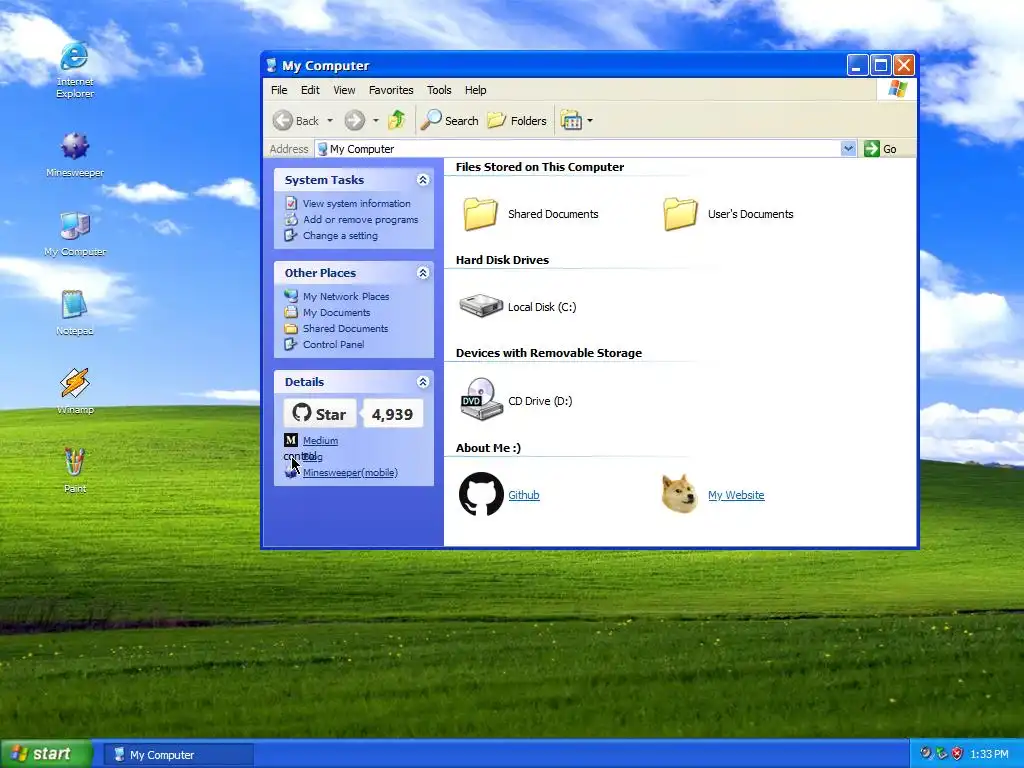Open Search from the toolbar

449,120
